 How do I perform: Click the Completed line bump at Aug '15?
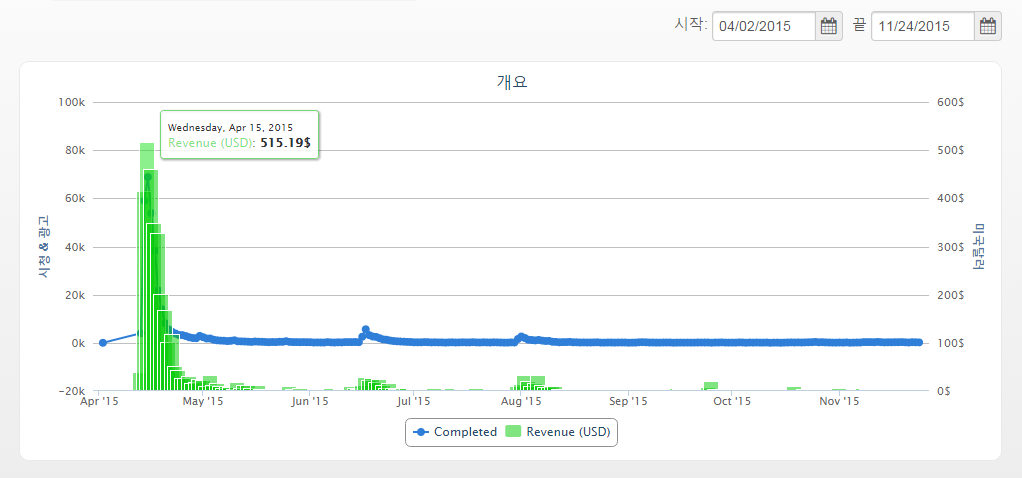(x=520, y=337)
